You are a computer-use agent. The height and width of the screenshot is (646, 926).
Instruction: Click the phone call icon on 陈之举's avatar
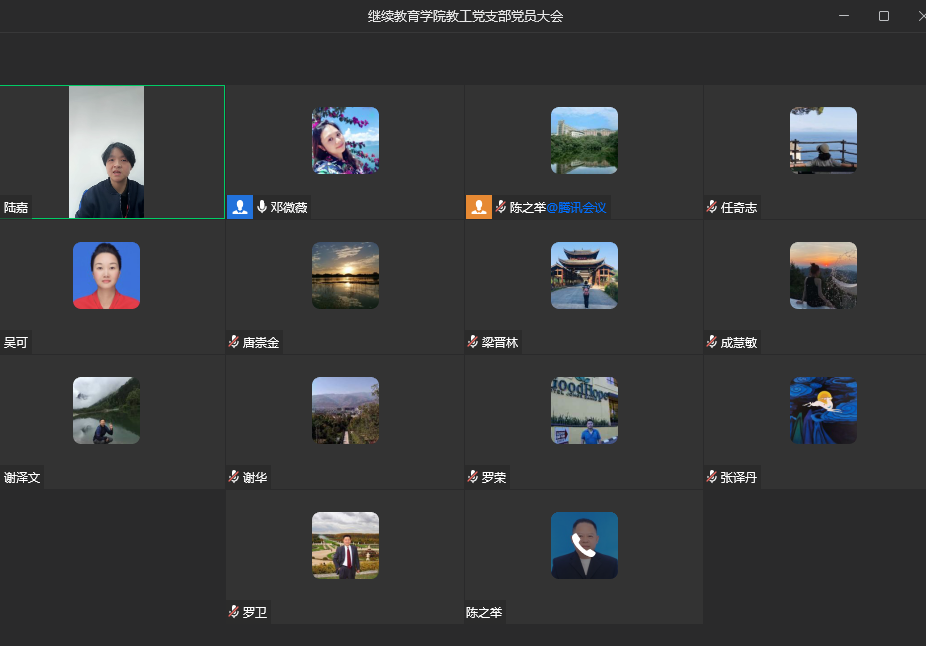point(584,545)
